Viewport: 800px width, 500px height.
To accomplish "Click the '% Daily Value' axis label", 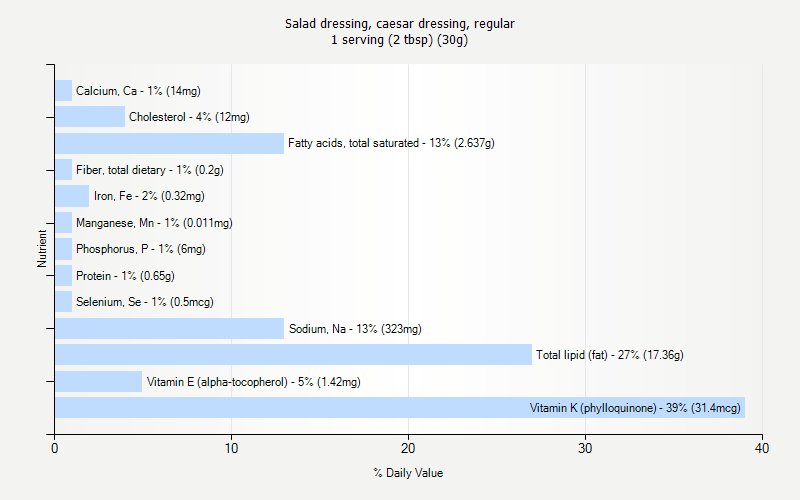I will tap(408, 473).
